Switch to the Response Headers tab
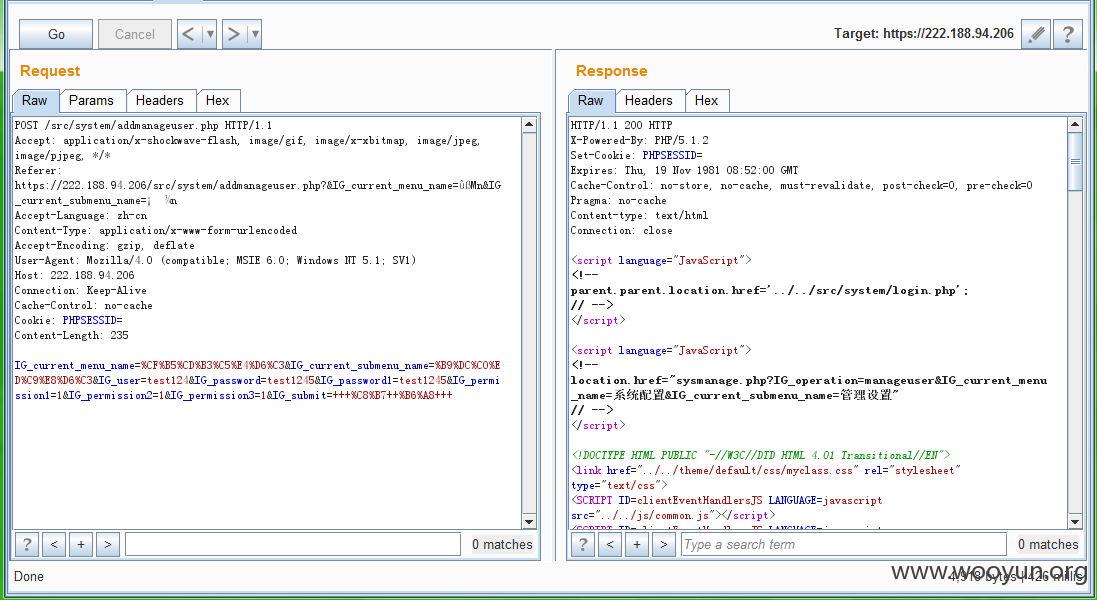The height and width of the screenshot is (600, 1097). [649, 100]
